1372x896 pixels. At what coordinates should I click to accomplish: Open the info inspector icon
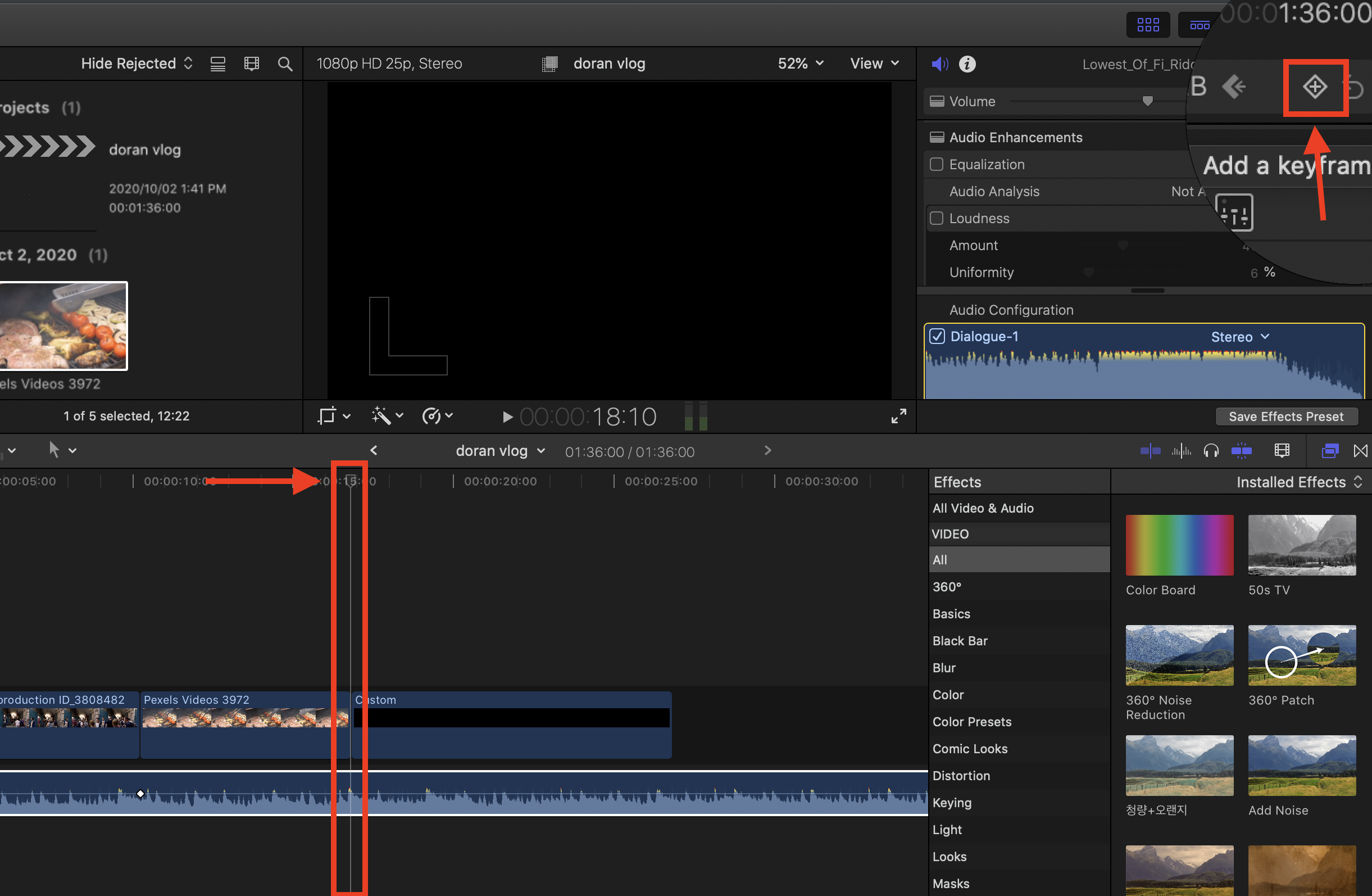pos(967,64)
